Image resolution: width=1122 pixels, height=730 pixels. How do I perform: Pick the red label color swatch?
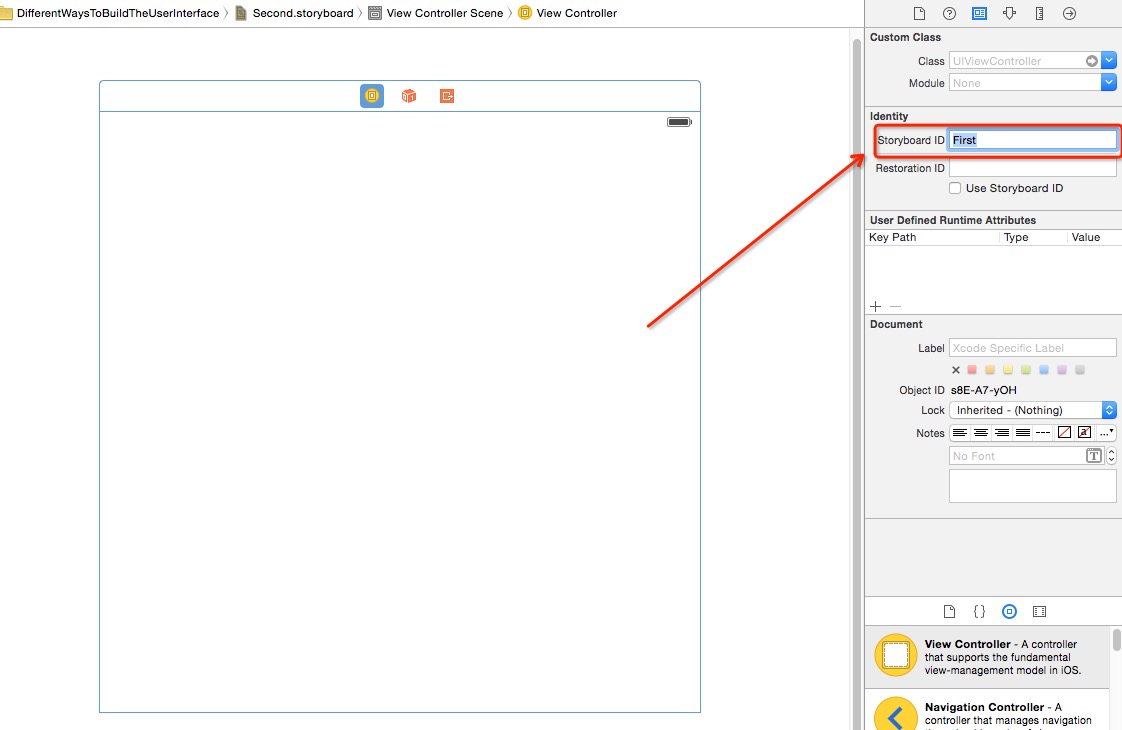pos(972,370)
